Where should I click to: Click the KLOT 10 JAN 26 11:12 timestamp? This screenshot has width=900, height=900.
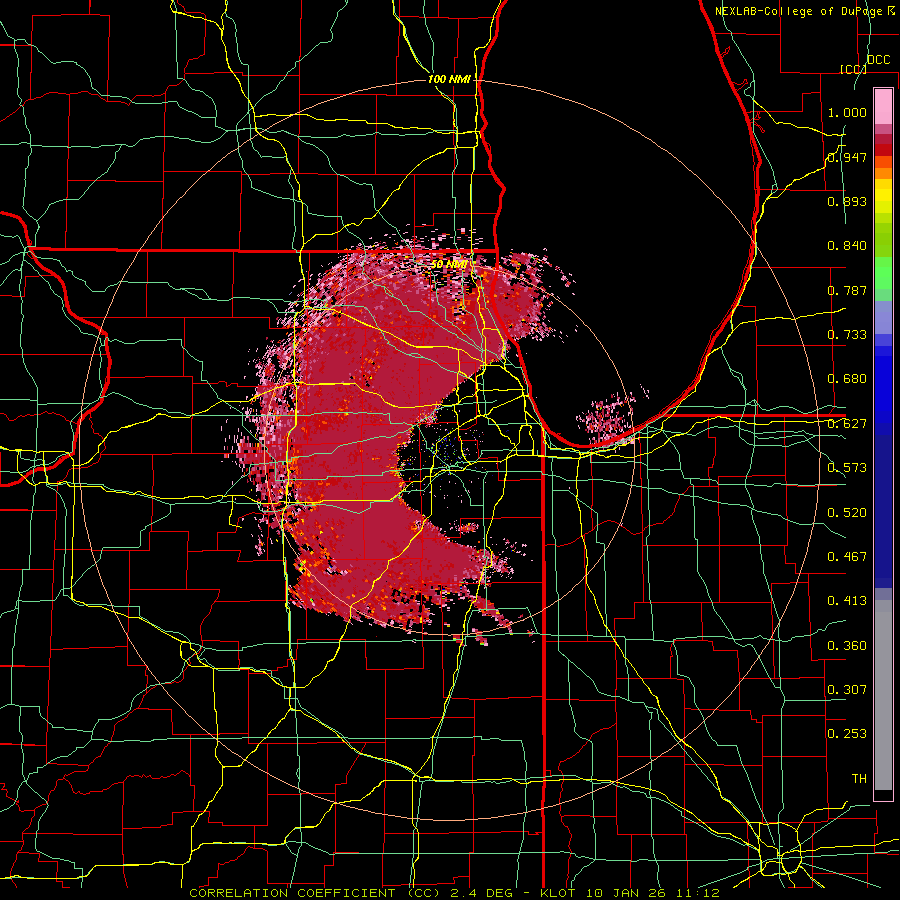[630, 893]
